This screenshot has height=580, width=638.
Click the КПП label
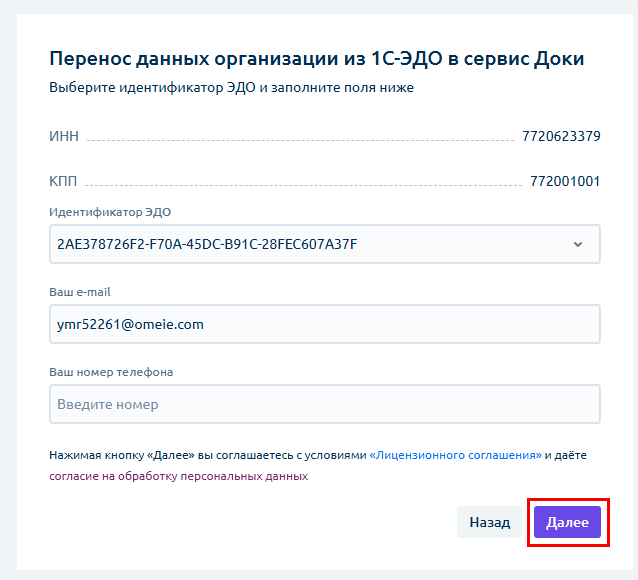point(63,181)
